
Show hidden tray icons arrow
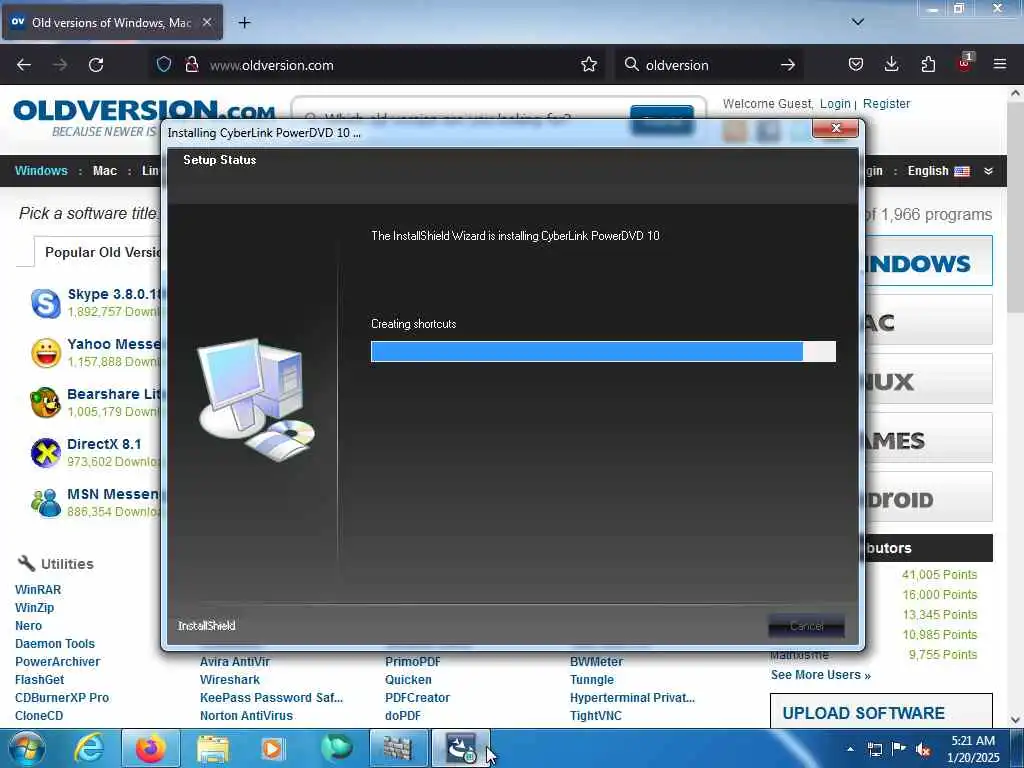tap(850, 749)
